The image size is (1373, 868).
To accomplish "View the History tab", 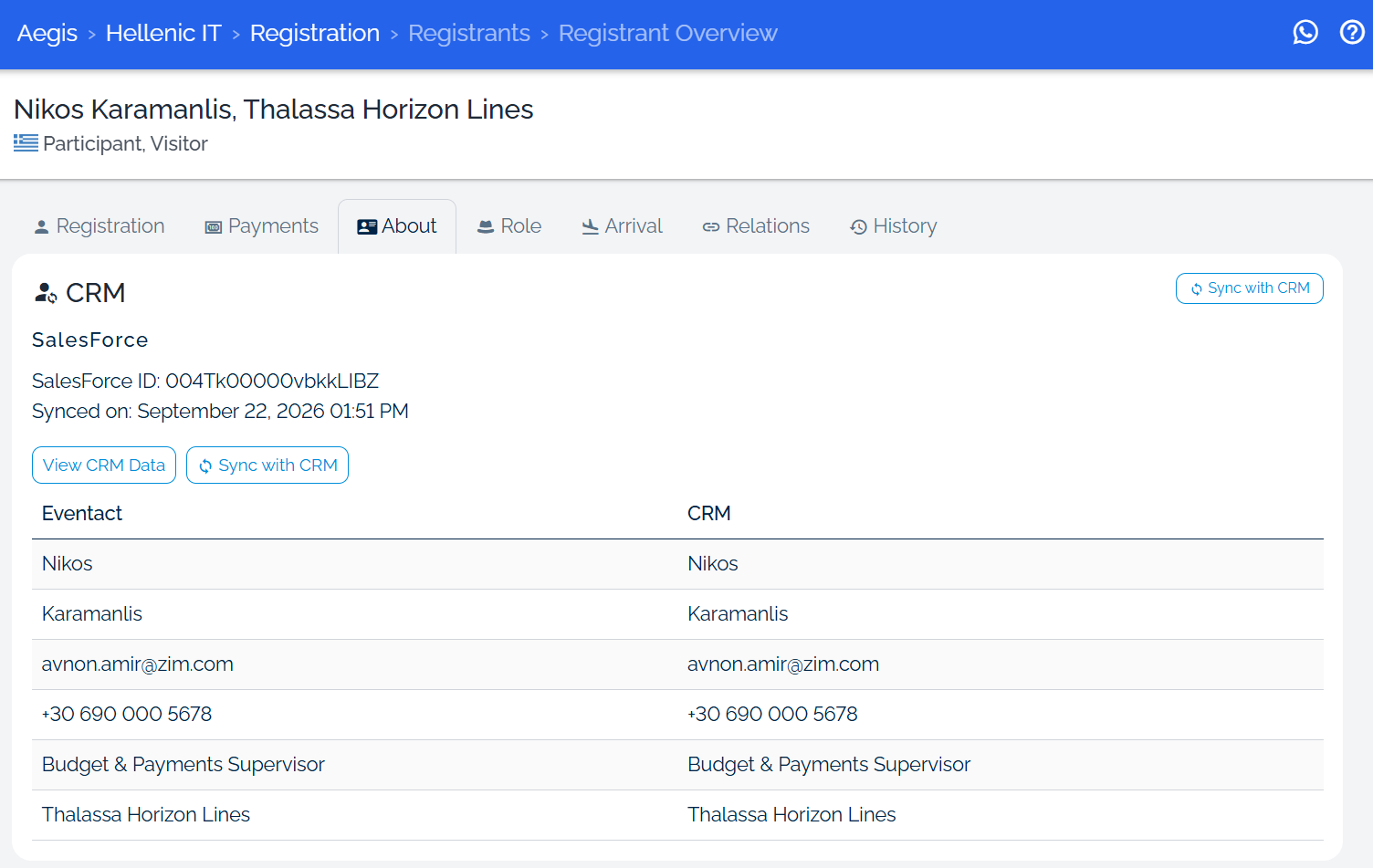I will click(x=894, y=226).
